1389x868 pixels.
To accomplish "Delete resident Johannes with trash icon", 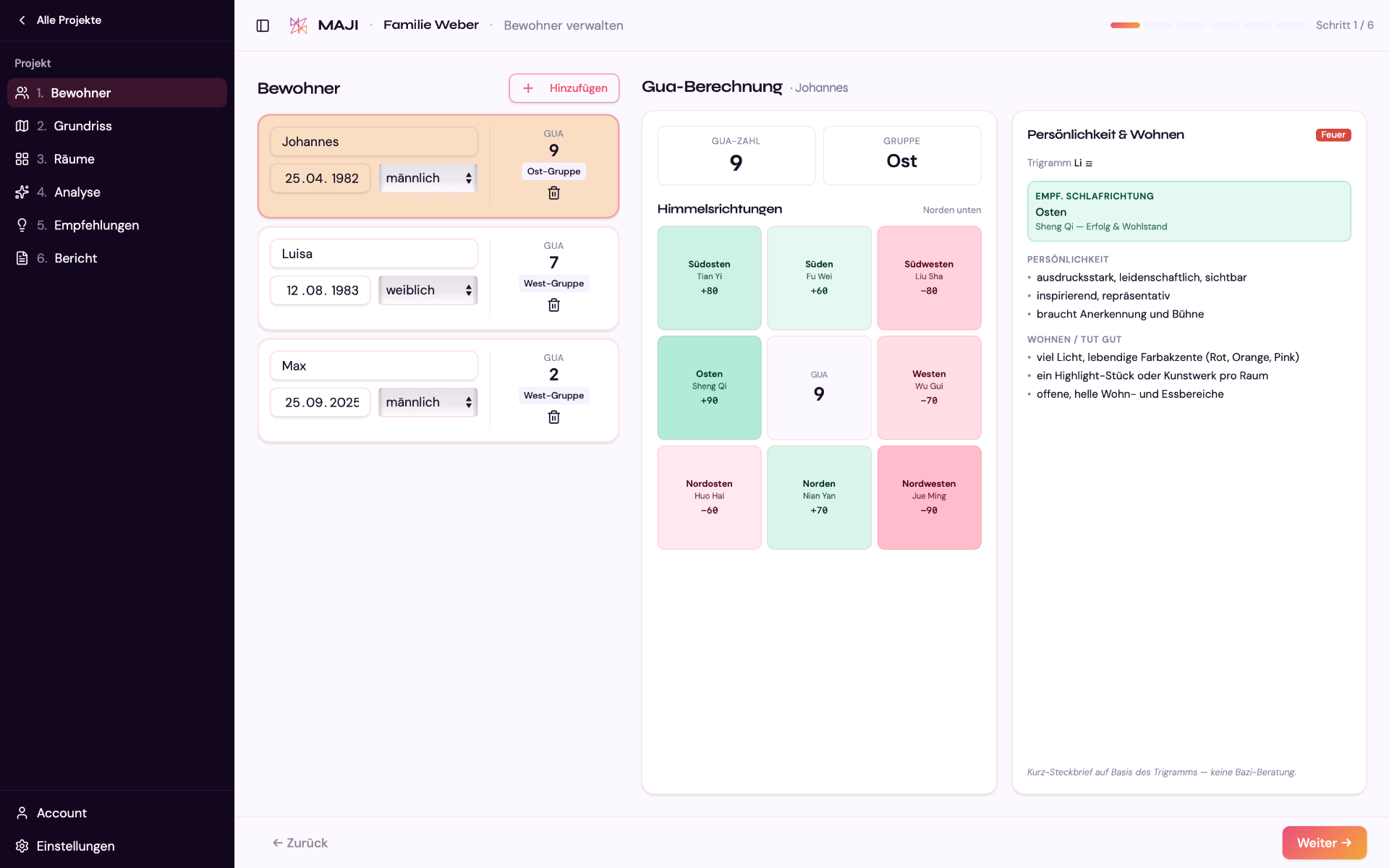I will click(x=553, y=193).
